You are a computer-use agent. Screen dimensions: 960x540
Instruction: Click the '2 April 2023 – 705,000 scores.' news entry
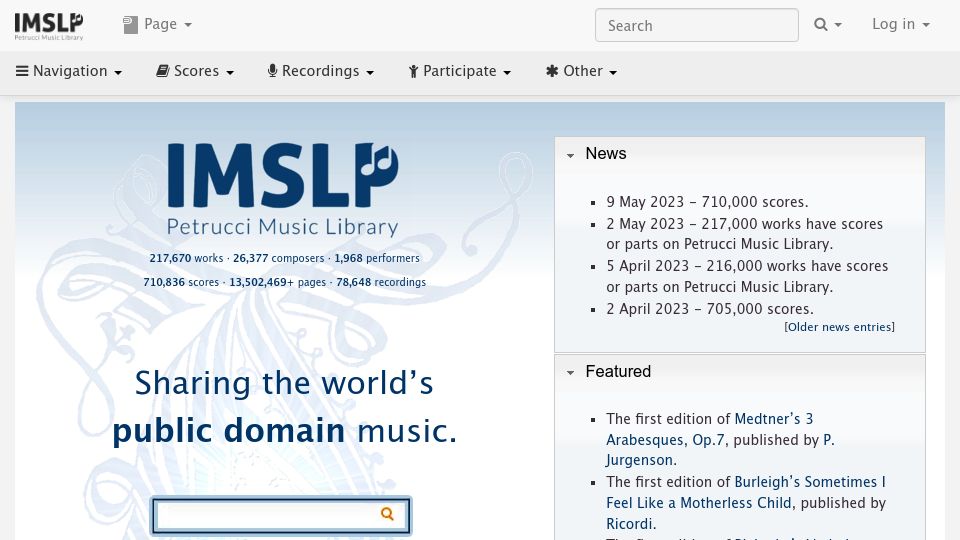point(710,309)
